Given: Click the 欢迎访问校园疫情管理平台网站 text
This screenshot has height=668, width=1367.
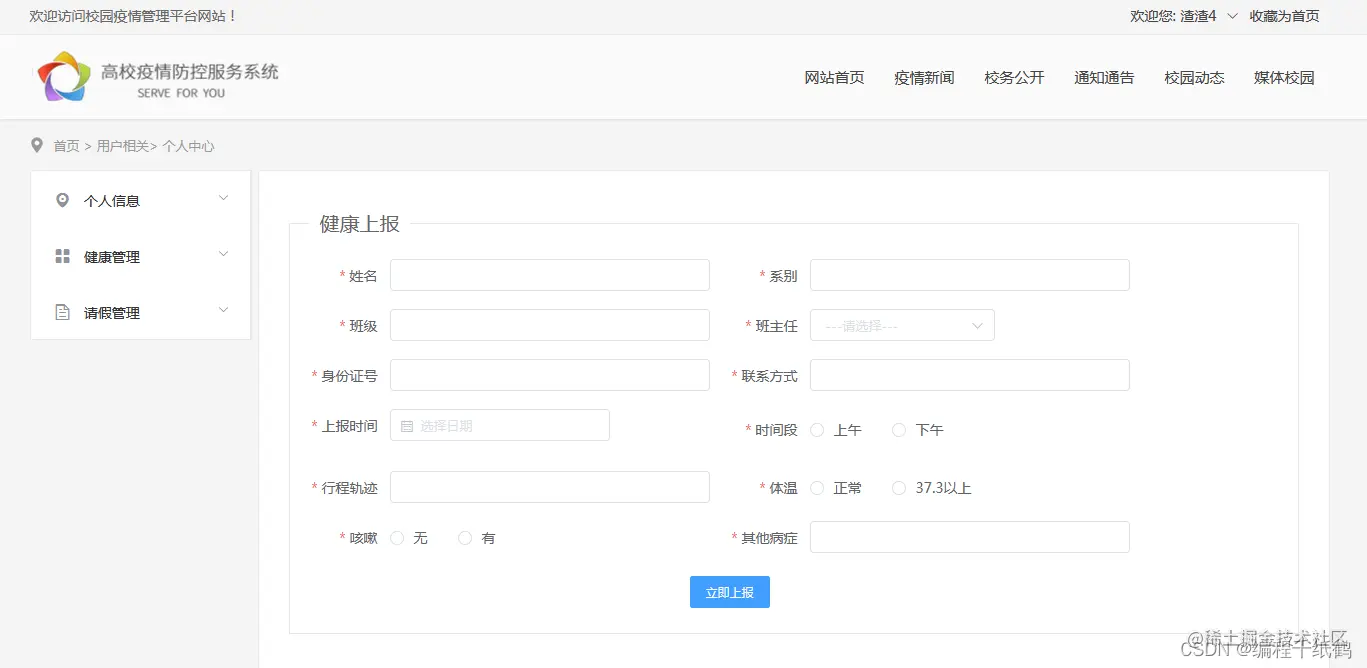Looking at the screenshot, I should [133, 16].
